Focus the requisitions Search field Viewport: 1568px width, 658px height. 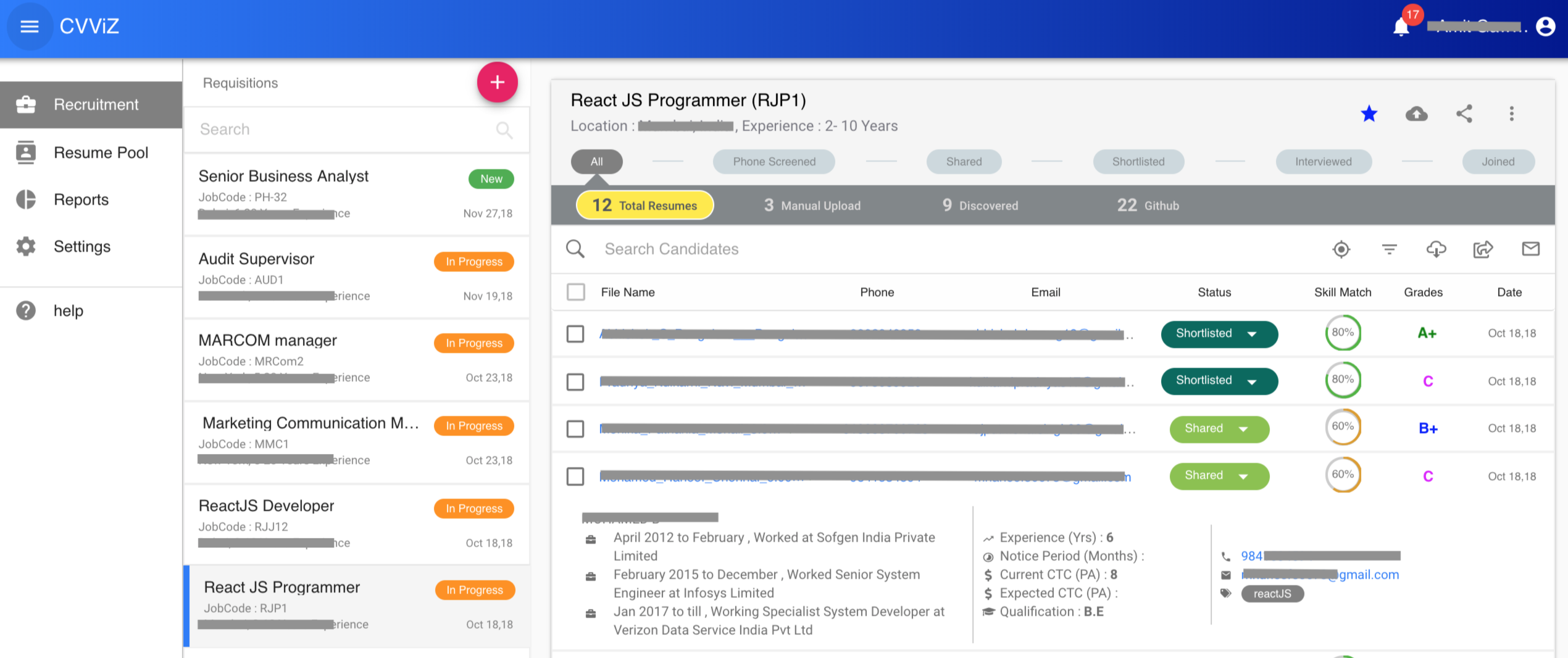point(356,130)
